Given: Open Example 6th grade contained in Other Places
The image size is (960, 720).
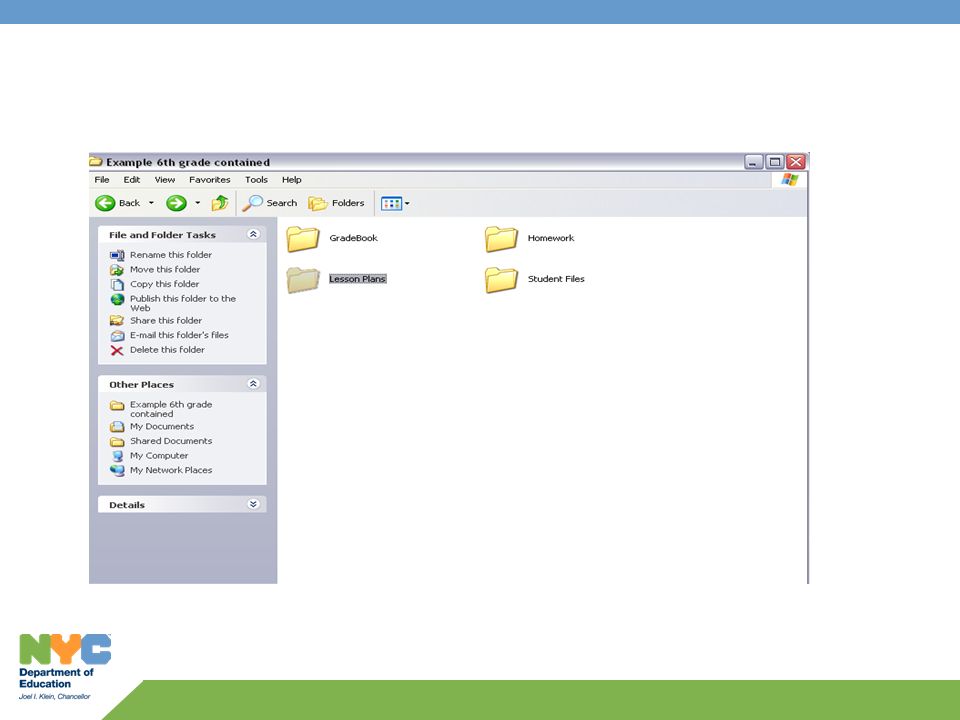Looking at the screenshot, I should coord(171,409).
